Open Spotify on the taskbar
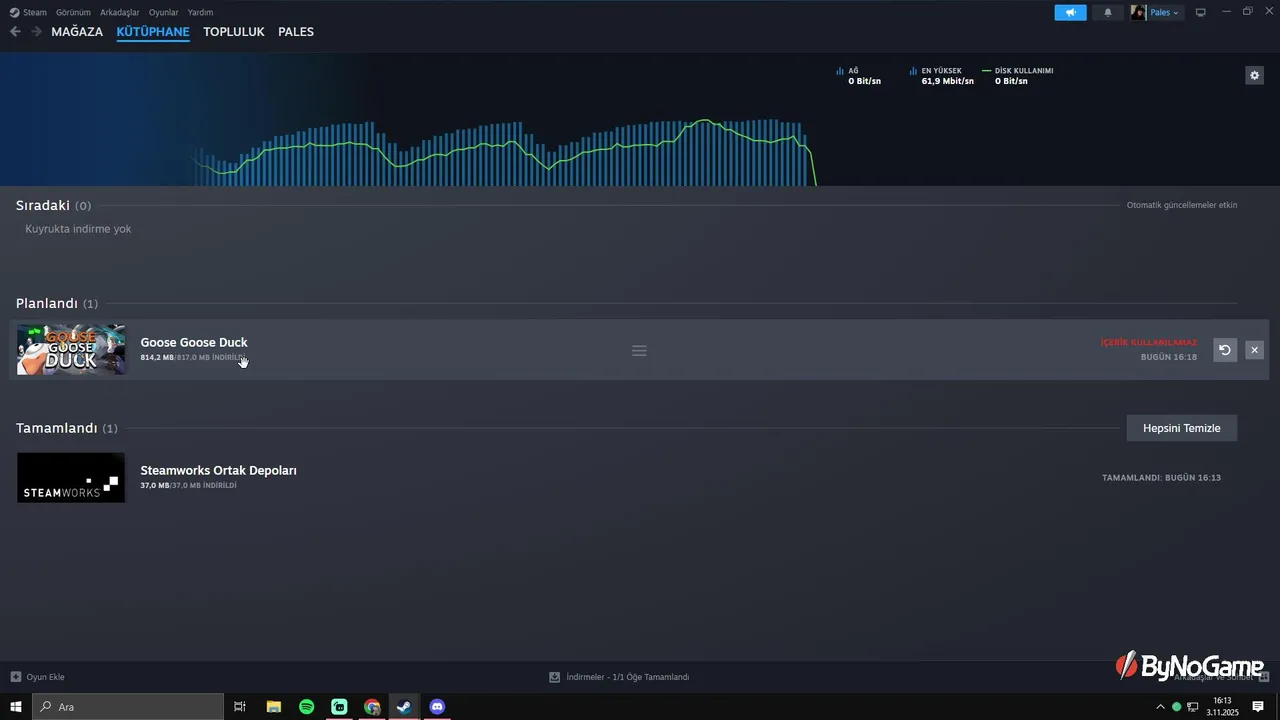This screenshot has height=720, width=1280. click(306, 707)
